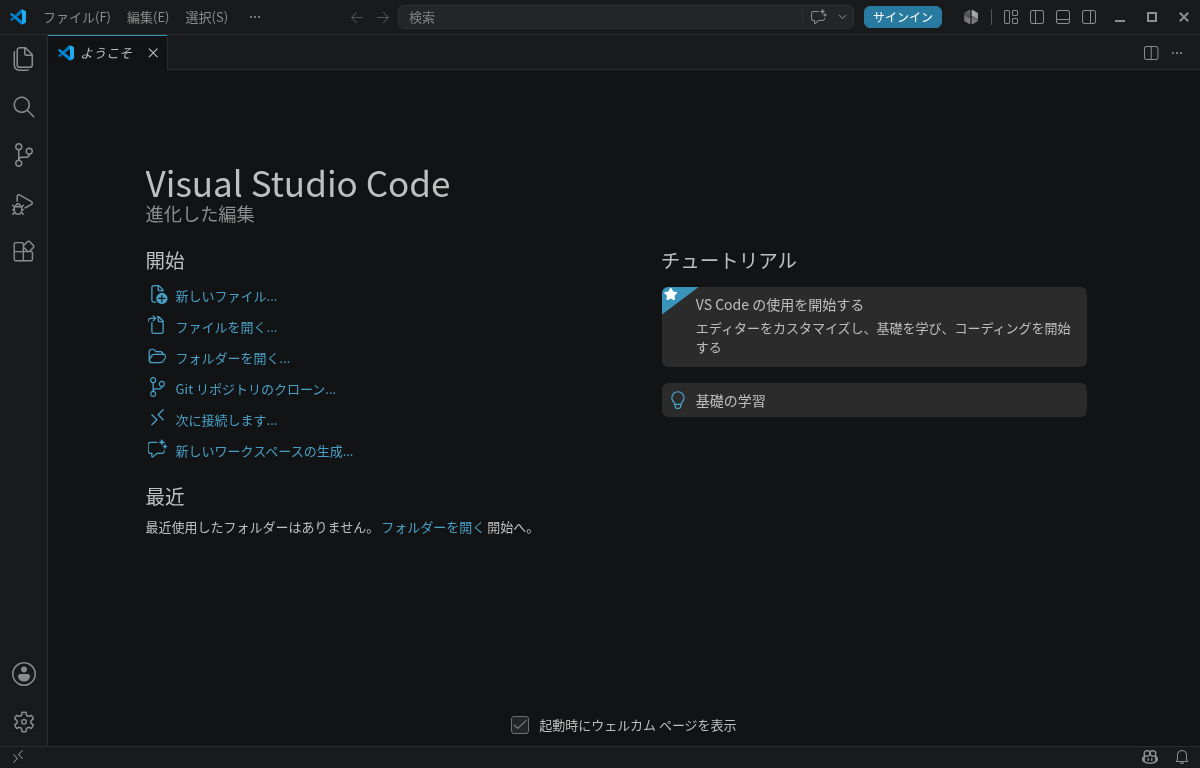Image resolution: width=1200 pixels, height=768 pixels.
Task: Open the Extensions view
Action: [x=23, y=252]
